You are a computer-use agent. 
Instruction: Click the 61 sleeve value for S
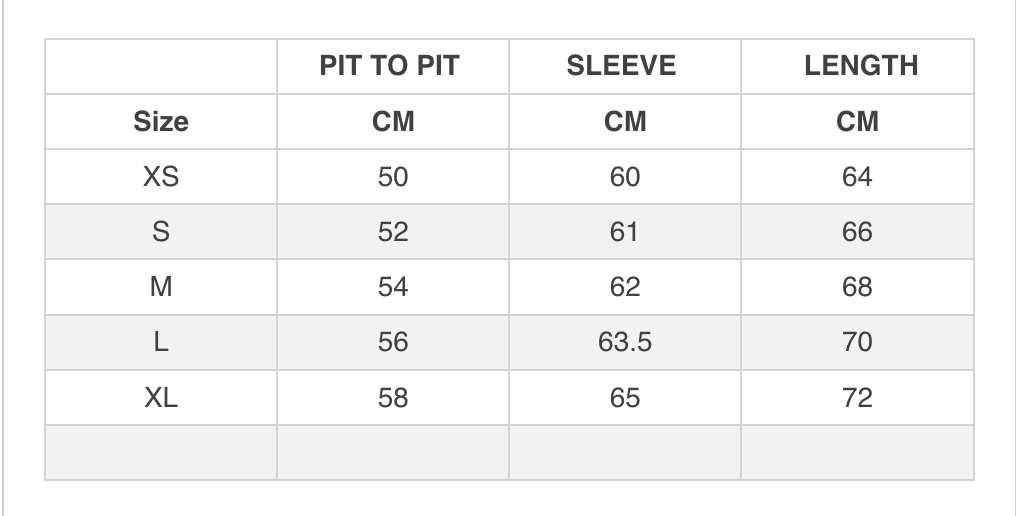(624, 231)
